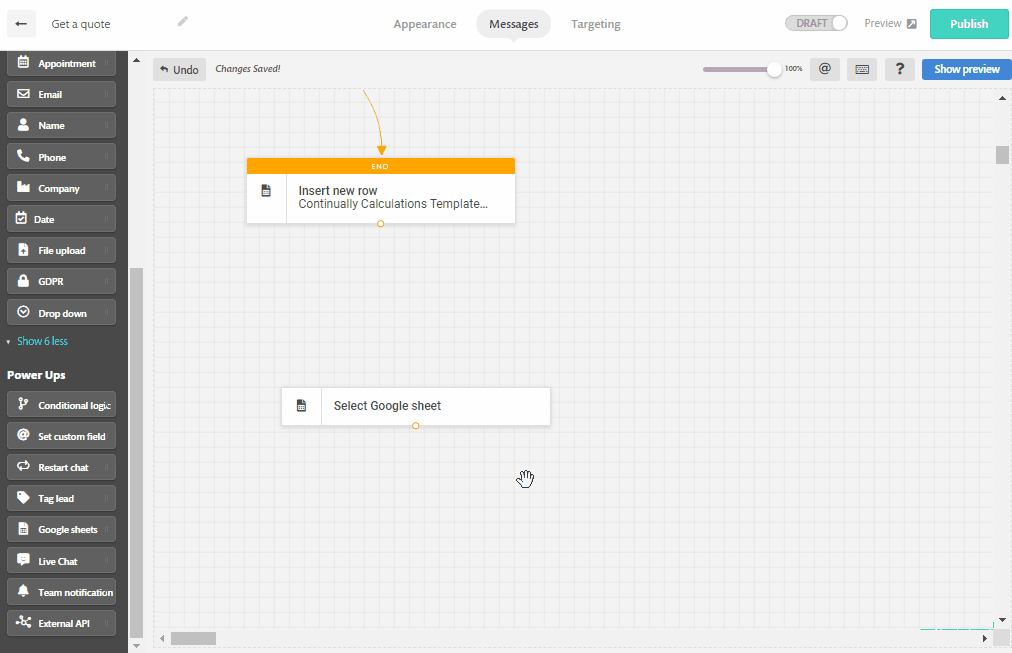
Task: Toggle the DRAFT status switch
Action: click(816, 23)
